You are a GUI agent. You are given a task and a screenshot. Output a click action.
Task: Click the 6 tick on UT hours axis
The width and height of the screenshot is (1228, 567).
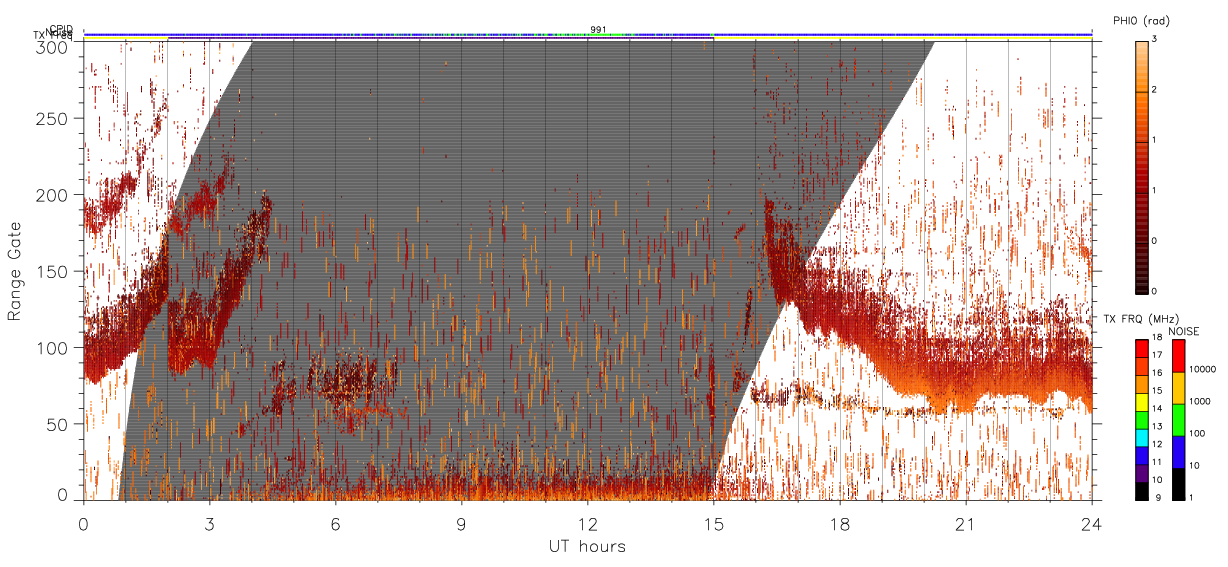[x=336, y=523]
